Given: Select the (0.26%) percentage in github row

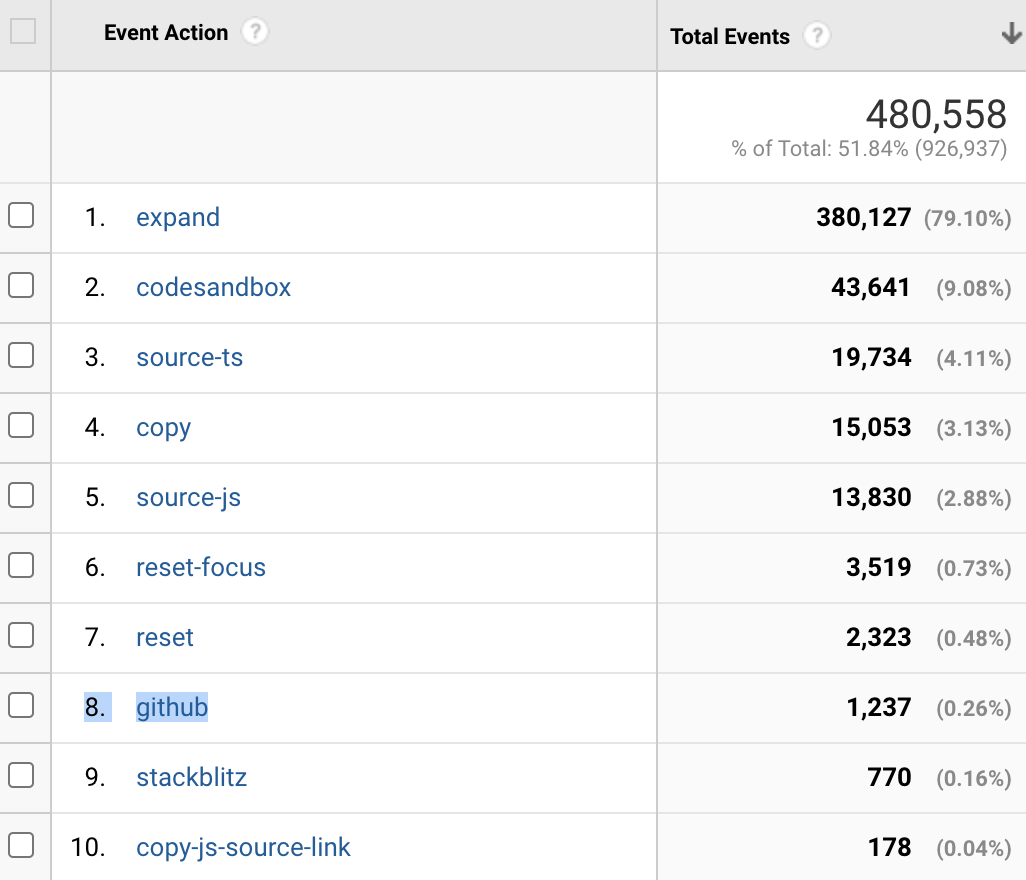Looking at the screenshot, I should click(974, 708).
